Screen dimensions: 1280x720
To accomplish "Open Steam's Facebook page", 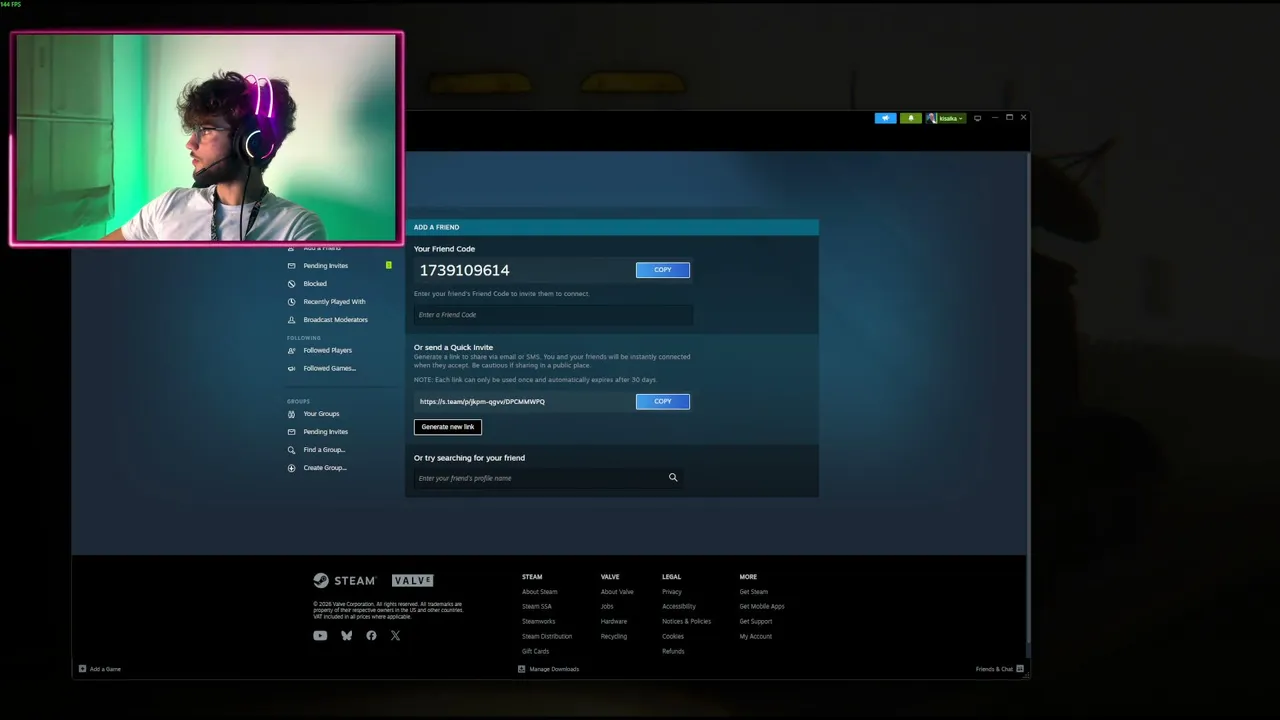I will click(371, 636).
